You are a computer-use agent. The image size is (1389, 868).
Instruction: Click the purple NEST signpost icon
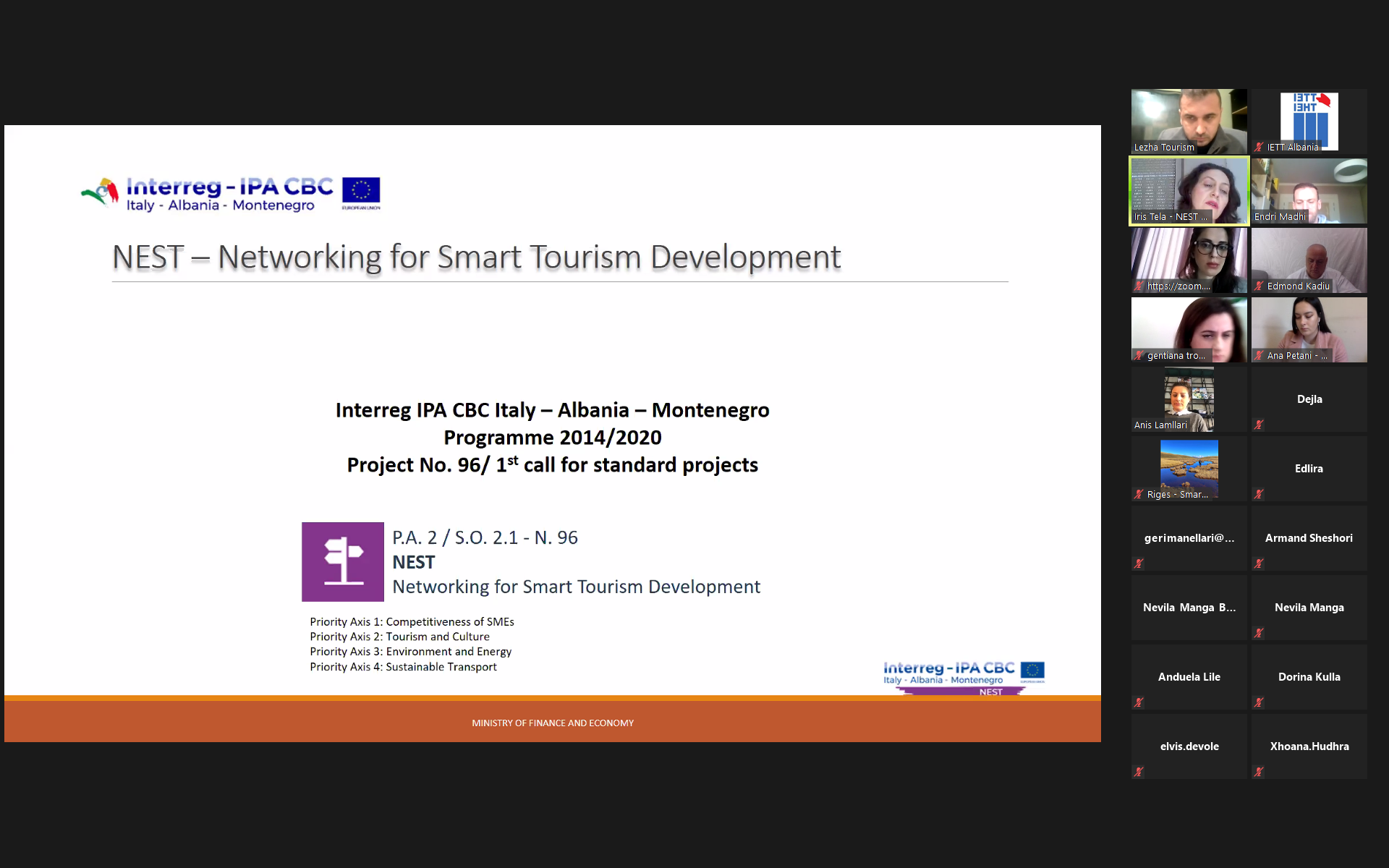coord(342,562)
